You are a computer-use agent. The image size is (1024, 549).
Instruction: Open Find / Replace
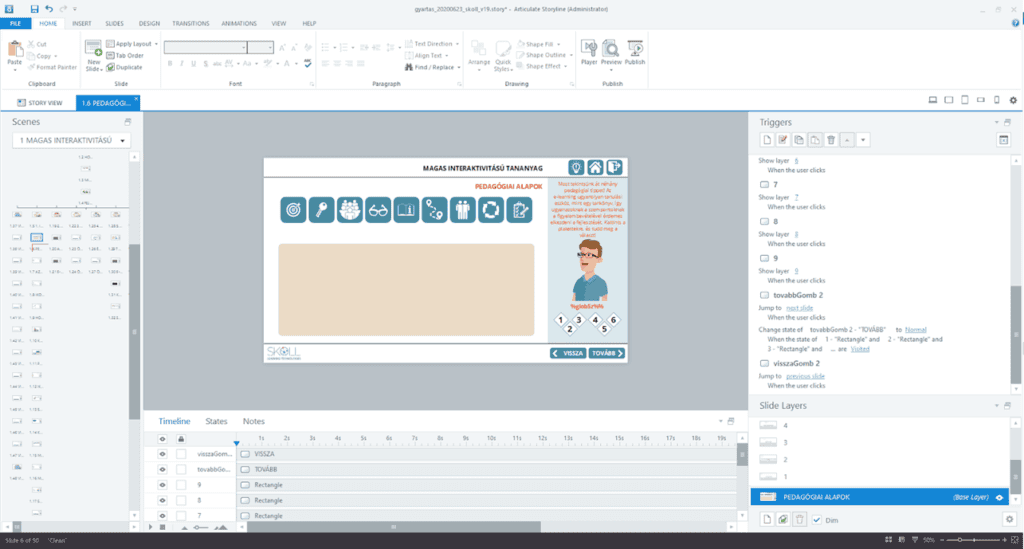point(433,67)
